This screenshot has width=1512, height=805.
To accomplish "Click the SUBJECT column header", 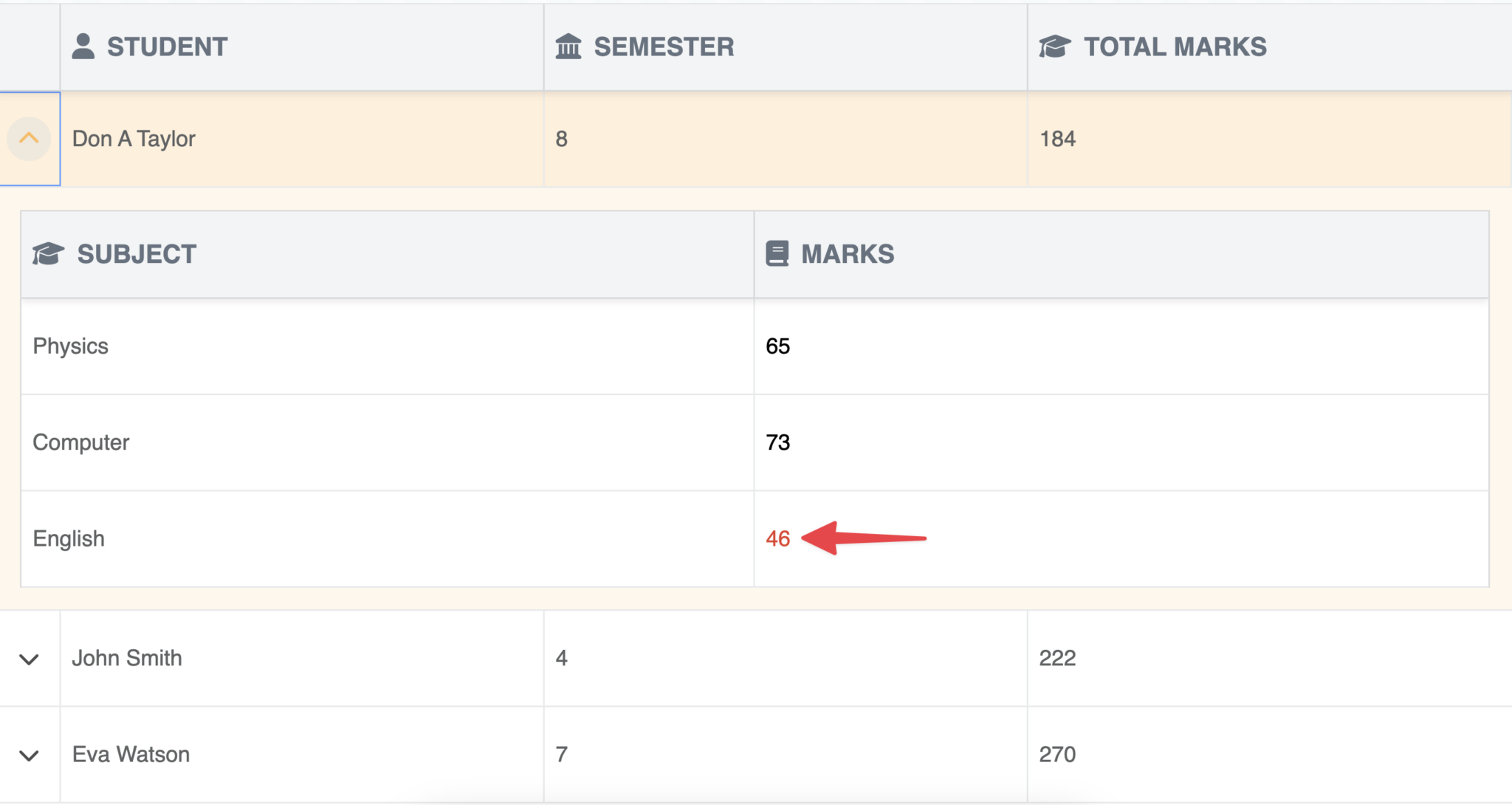I will pos(137,254).
